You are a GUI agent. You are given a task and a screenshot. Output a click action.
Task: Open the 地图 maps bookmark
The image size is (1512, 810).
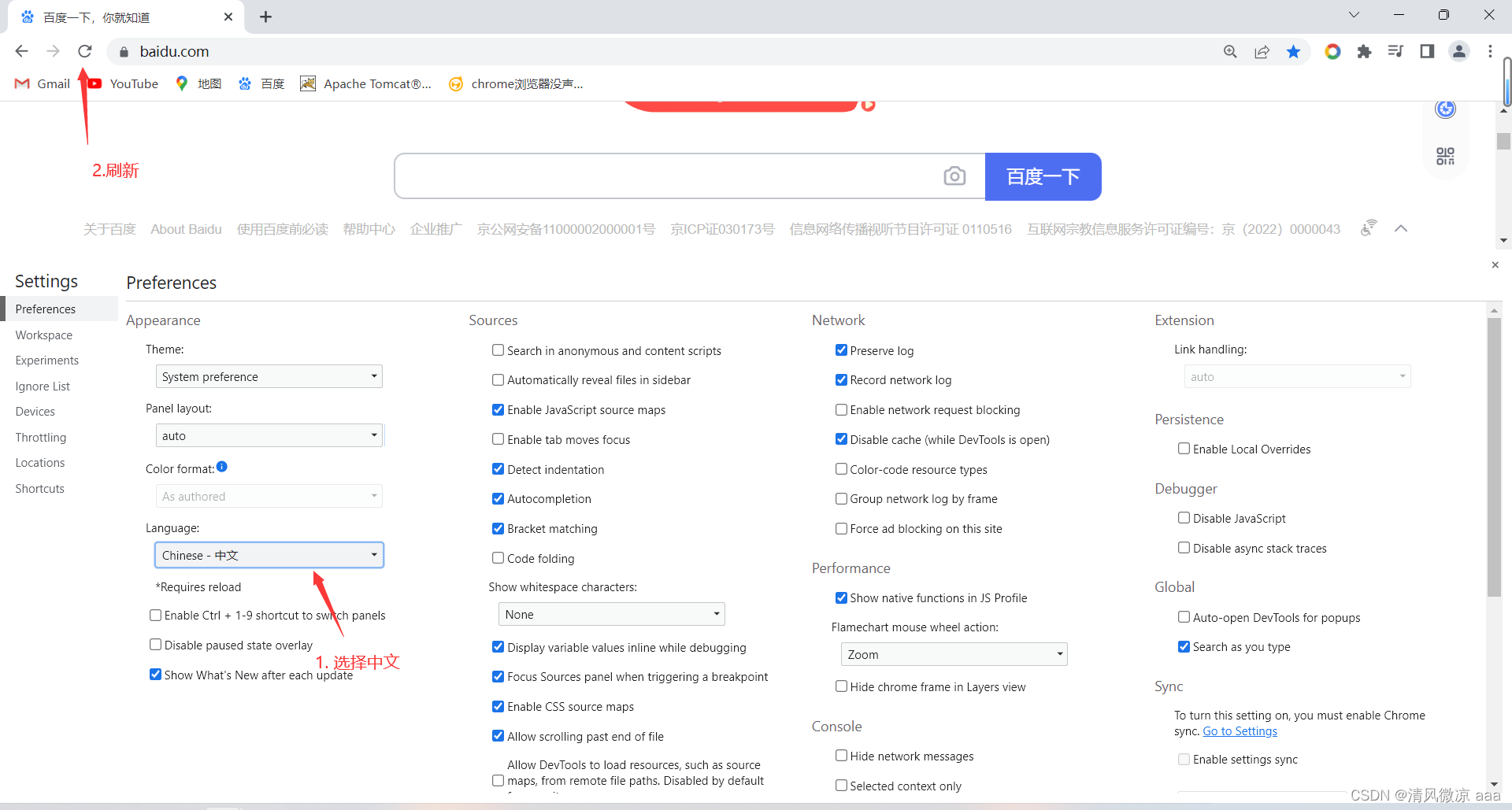point(198,83)
